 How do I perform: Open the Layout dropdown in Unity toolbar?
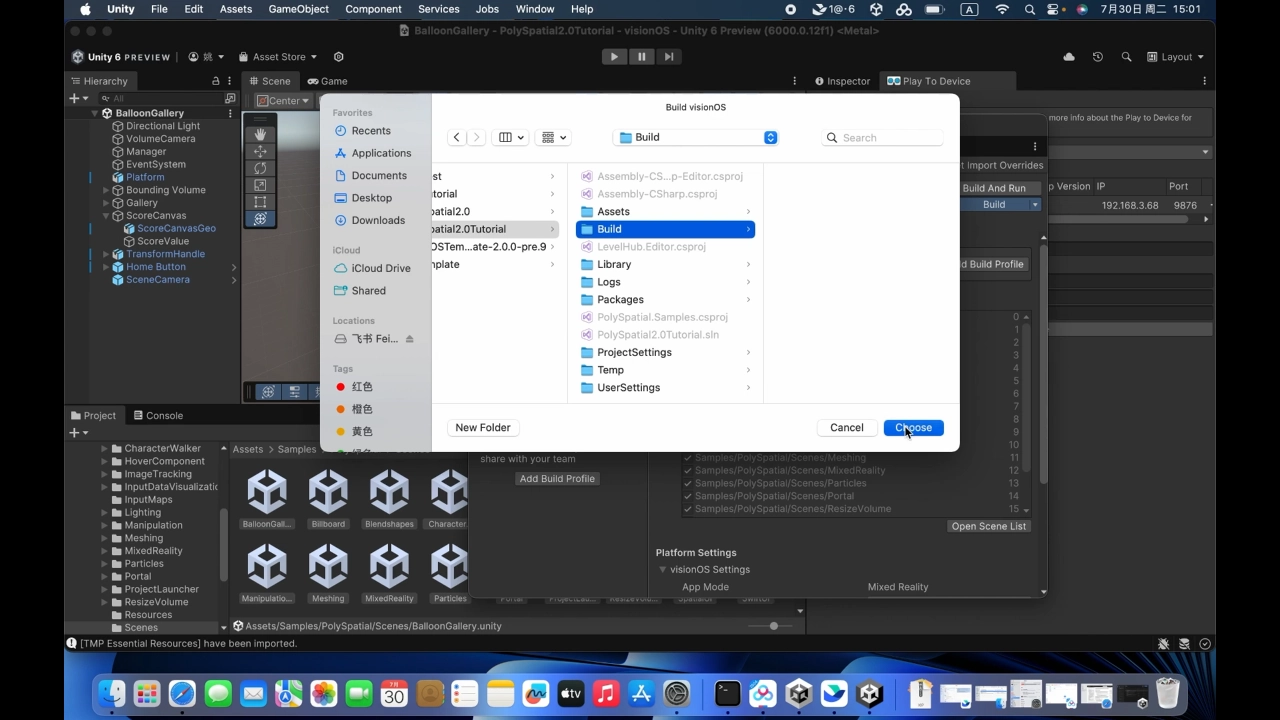pyautogui.click(x=1175, y=57)
